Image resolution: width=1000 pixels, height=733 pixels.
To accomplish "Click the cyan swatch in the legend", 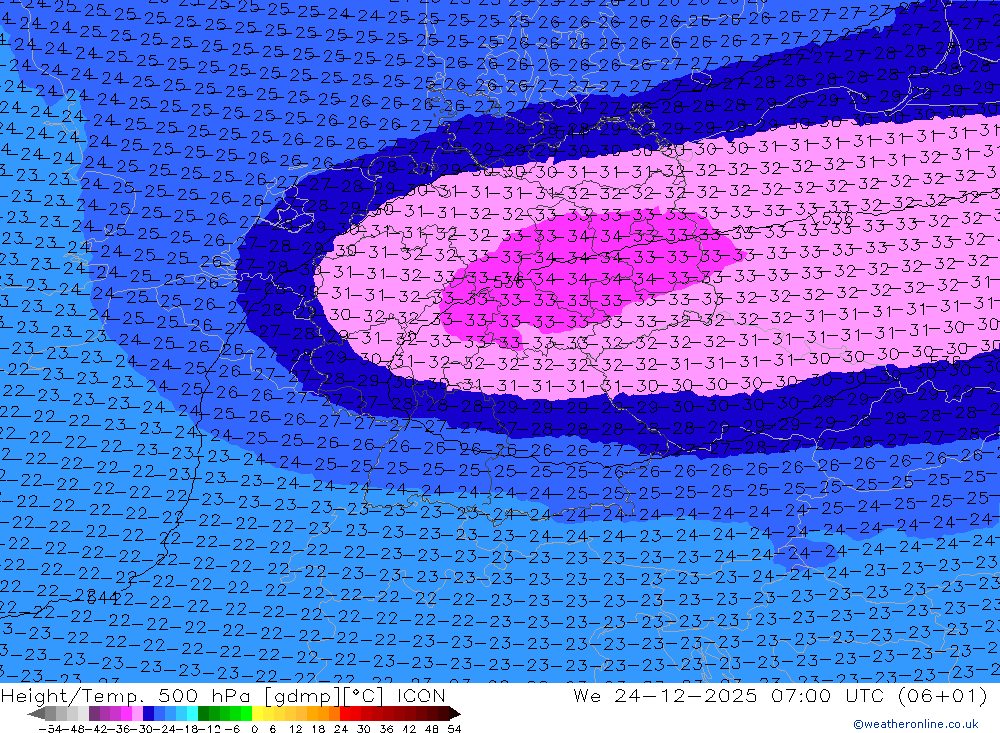I will (192, 714).
